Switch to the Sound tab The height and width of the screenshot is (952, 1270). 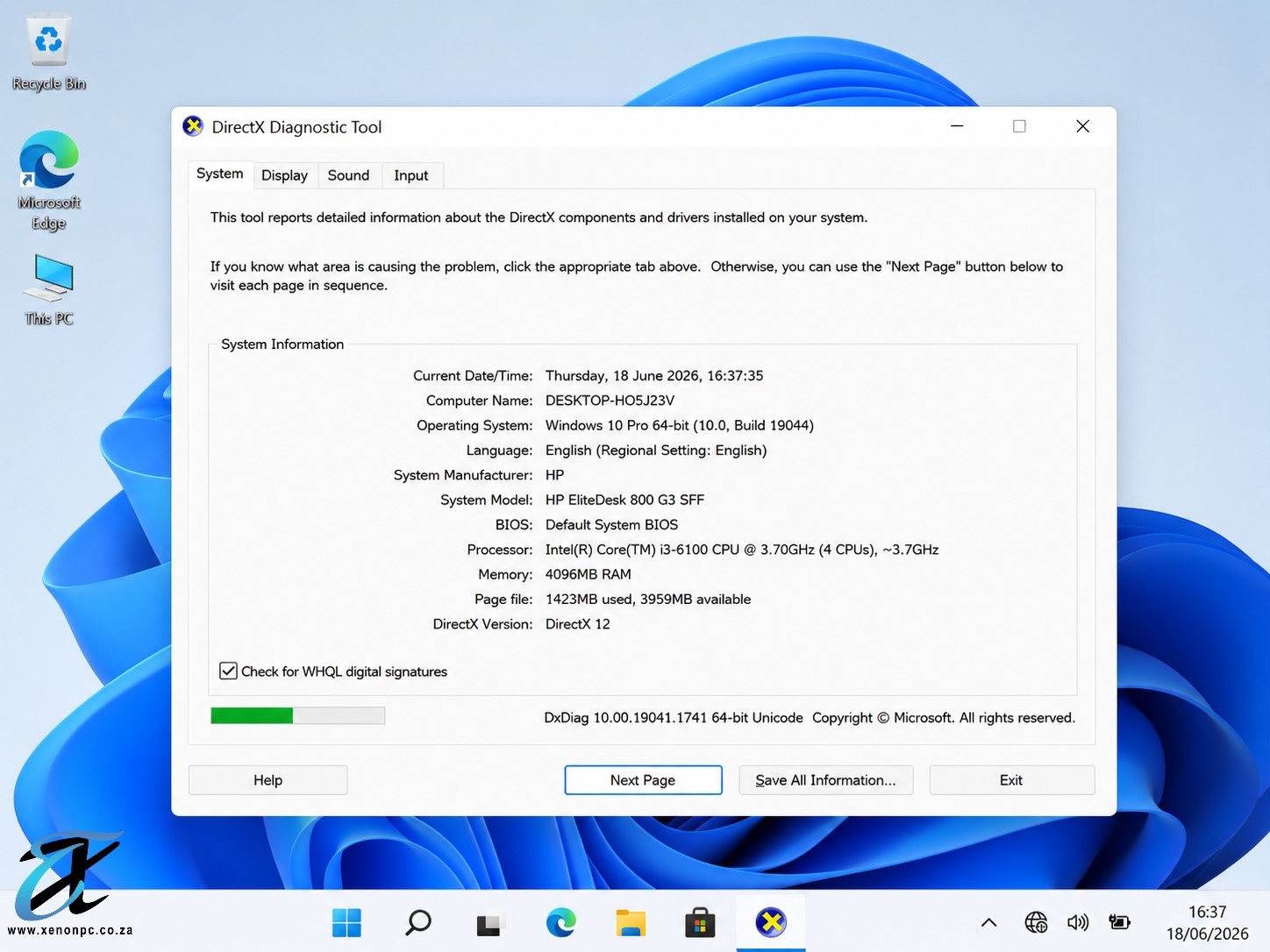click(x=348, y=175)
